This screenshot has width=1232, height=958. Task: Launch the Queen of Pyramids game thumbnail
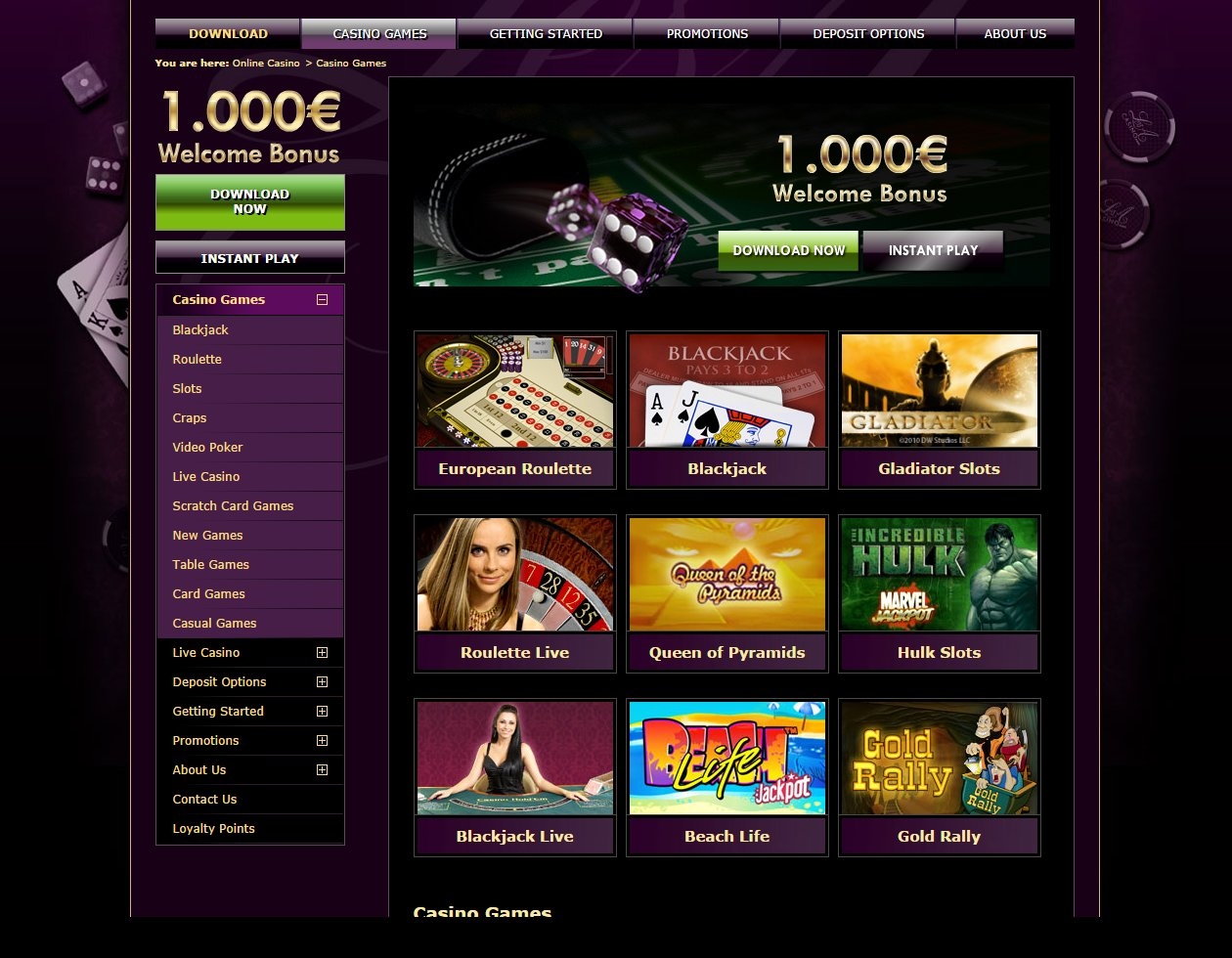coord(727,575)
